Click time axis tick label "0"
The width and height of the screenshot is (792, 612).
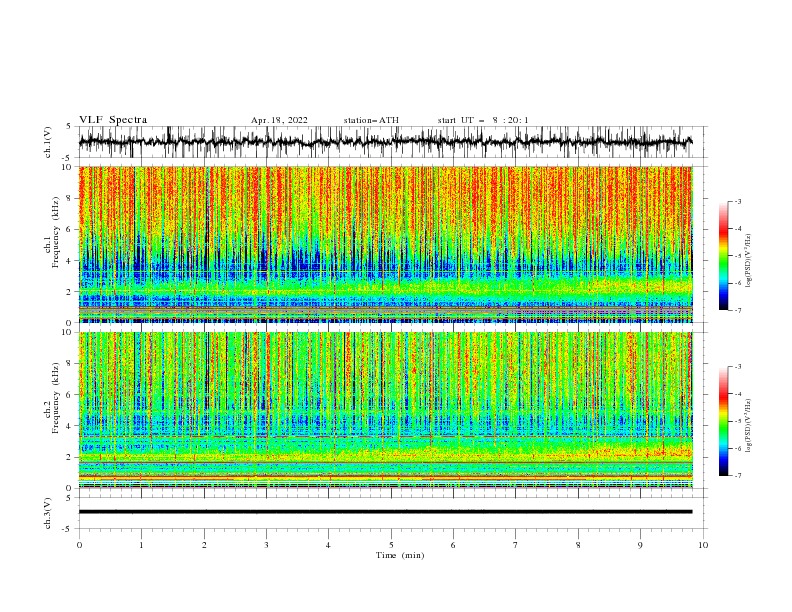coord(79,545)
